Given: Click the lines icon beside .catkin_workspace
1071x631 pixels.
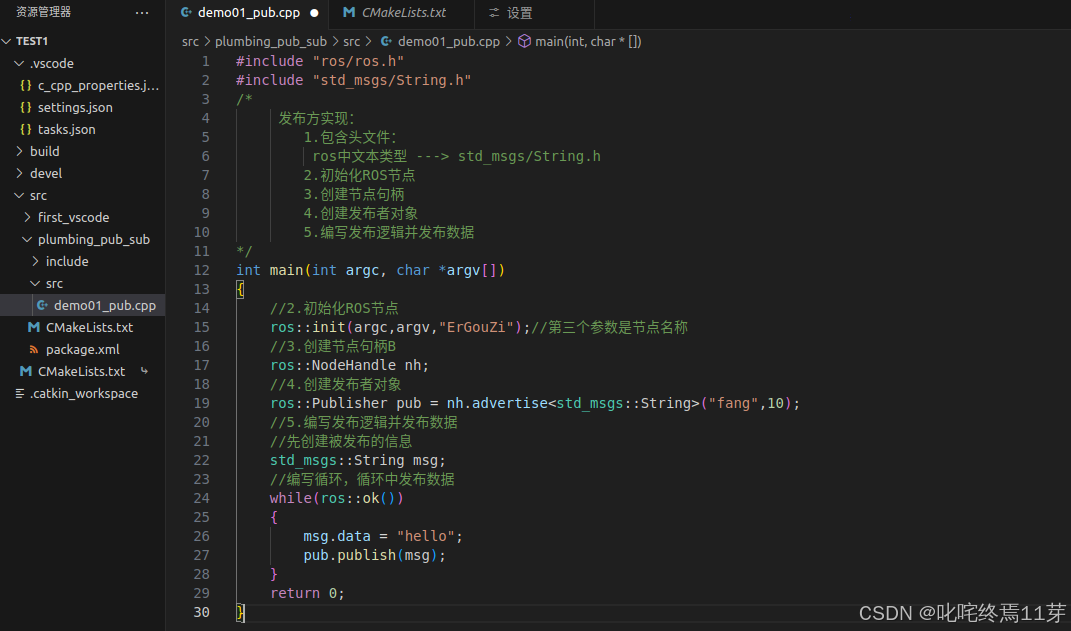Looking at the screenshot, I should (20, 393).
